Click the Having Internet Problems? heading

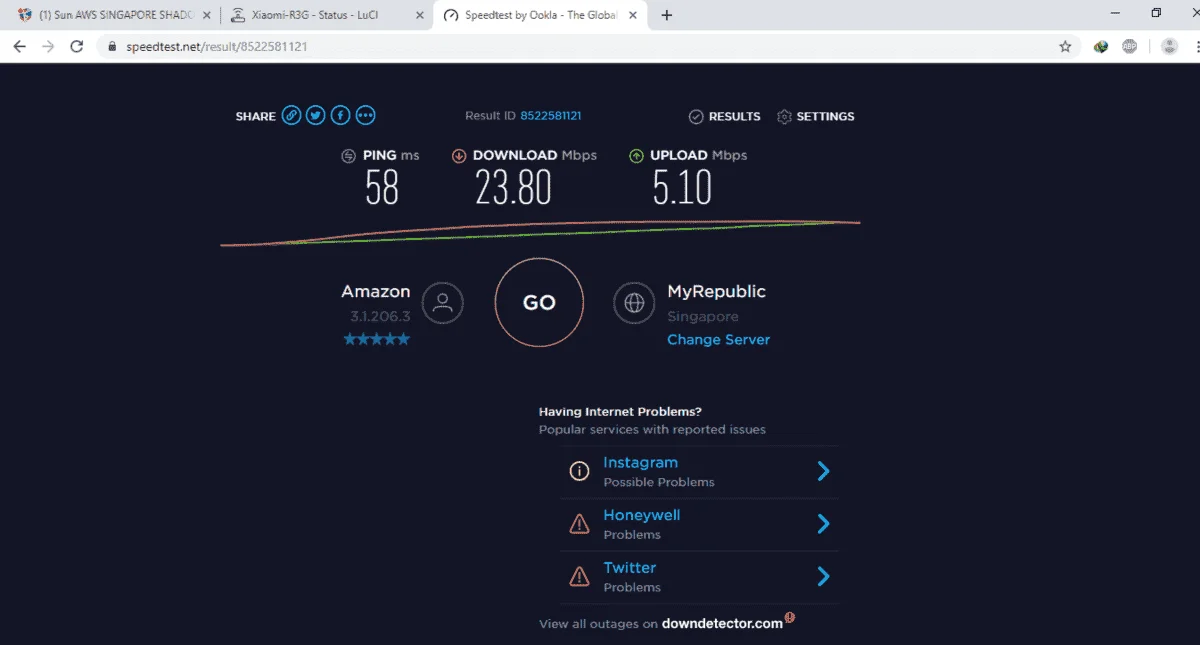tap(620, 411)
